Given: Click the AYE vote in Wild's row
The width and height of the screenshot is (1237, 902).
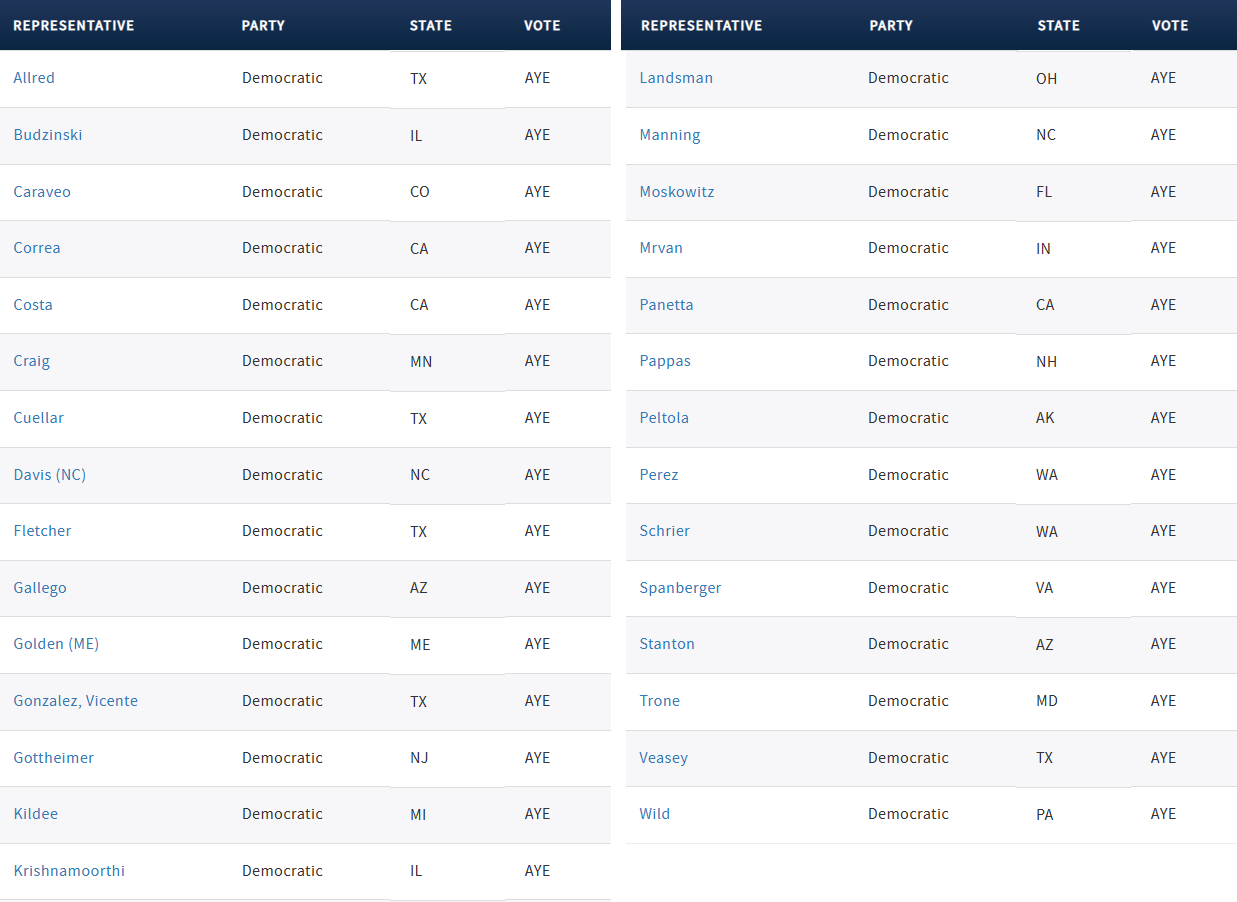Looking at the screenshot, I should (1163, 814).
